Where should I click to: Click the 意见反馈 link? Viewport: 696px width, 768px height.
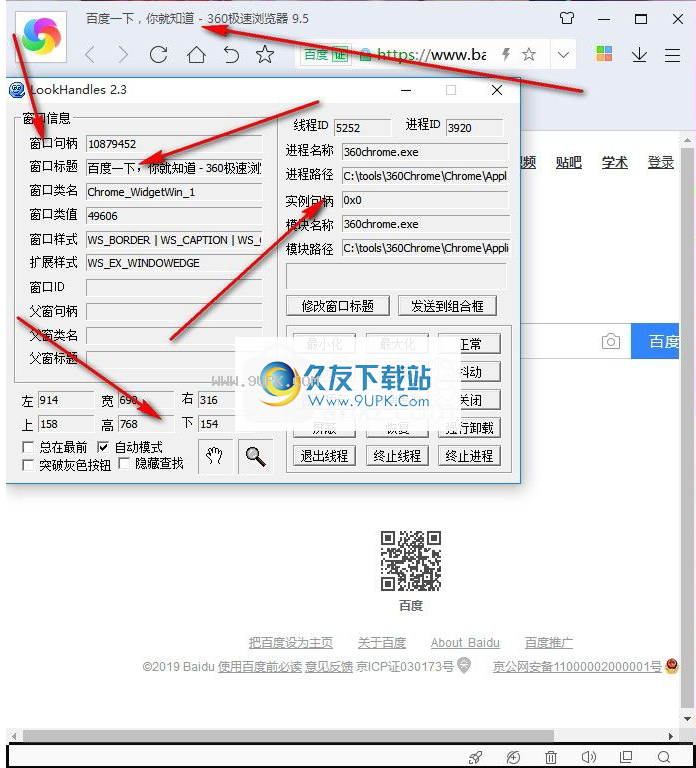[x=329, y=667]
